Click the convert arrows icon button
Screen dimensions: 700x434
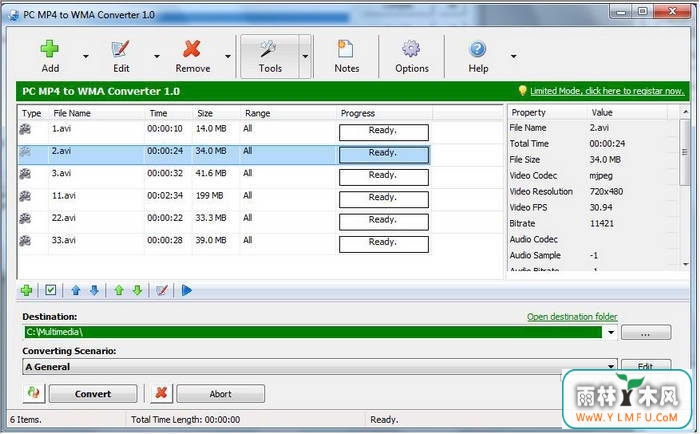pyautogui.click(x=34, y=393)
